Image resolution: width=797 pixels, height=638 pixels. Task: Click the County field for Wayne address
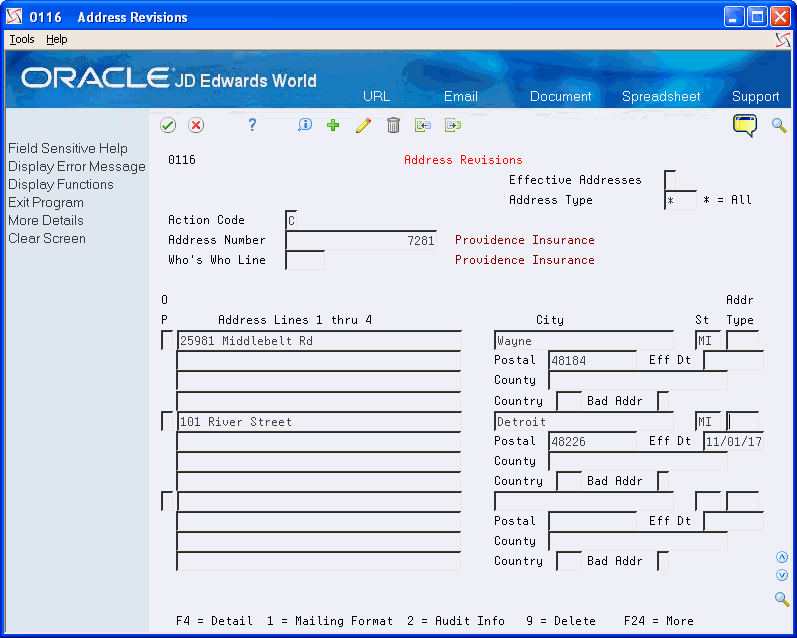(x=638, y=380)
